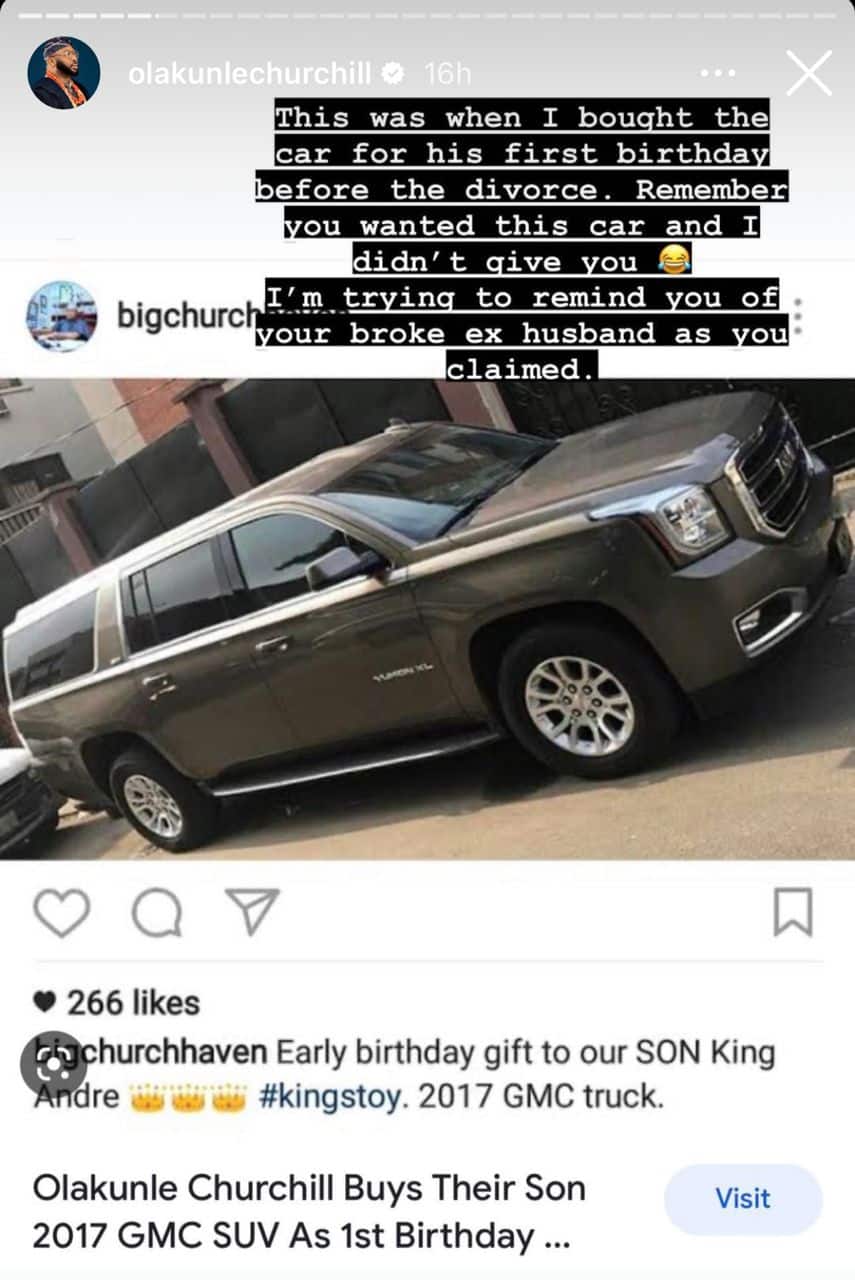Tap the heart like icon

click(62, 912)
